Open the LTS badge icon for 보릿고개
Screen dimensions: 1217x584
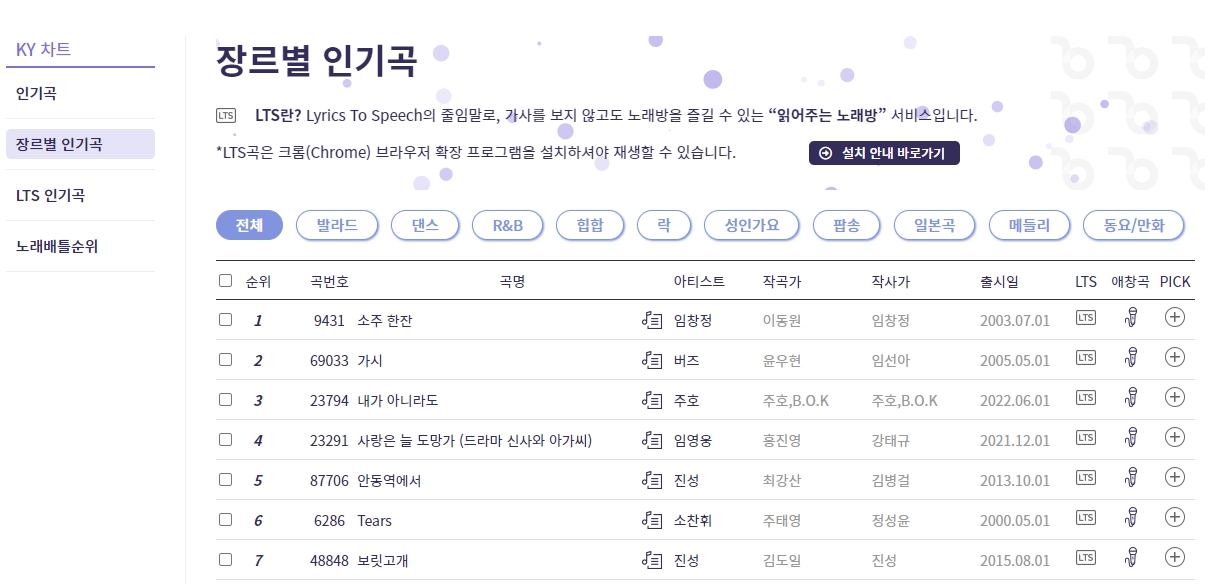click(x=1085, y=558)
